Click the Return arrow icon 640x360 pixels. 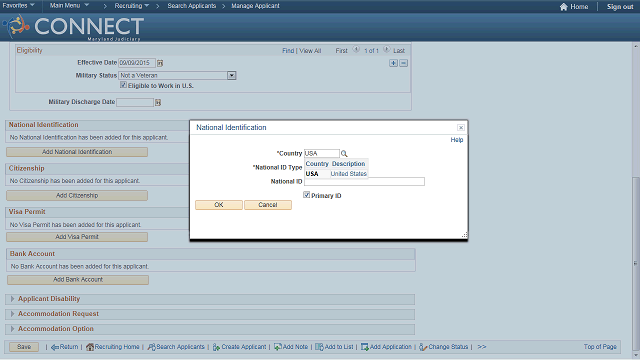(54, 347)
